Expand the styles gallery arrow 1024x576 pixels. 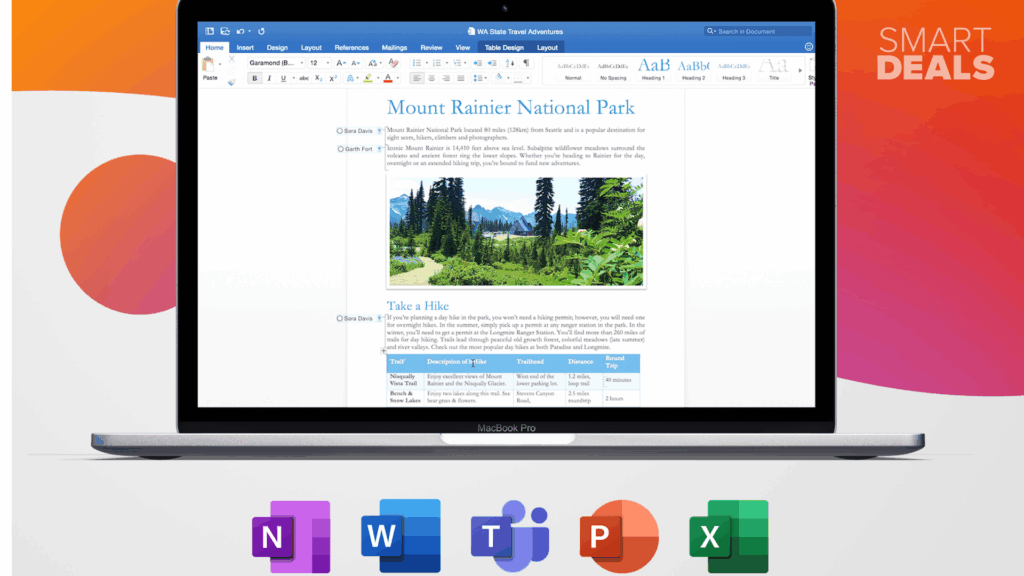[x=800, y=70]
